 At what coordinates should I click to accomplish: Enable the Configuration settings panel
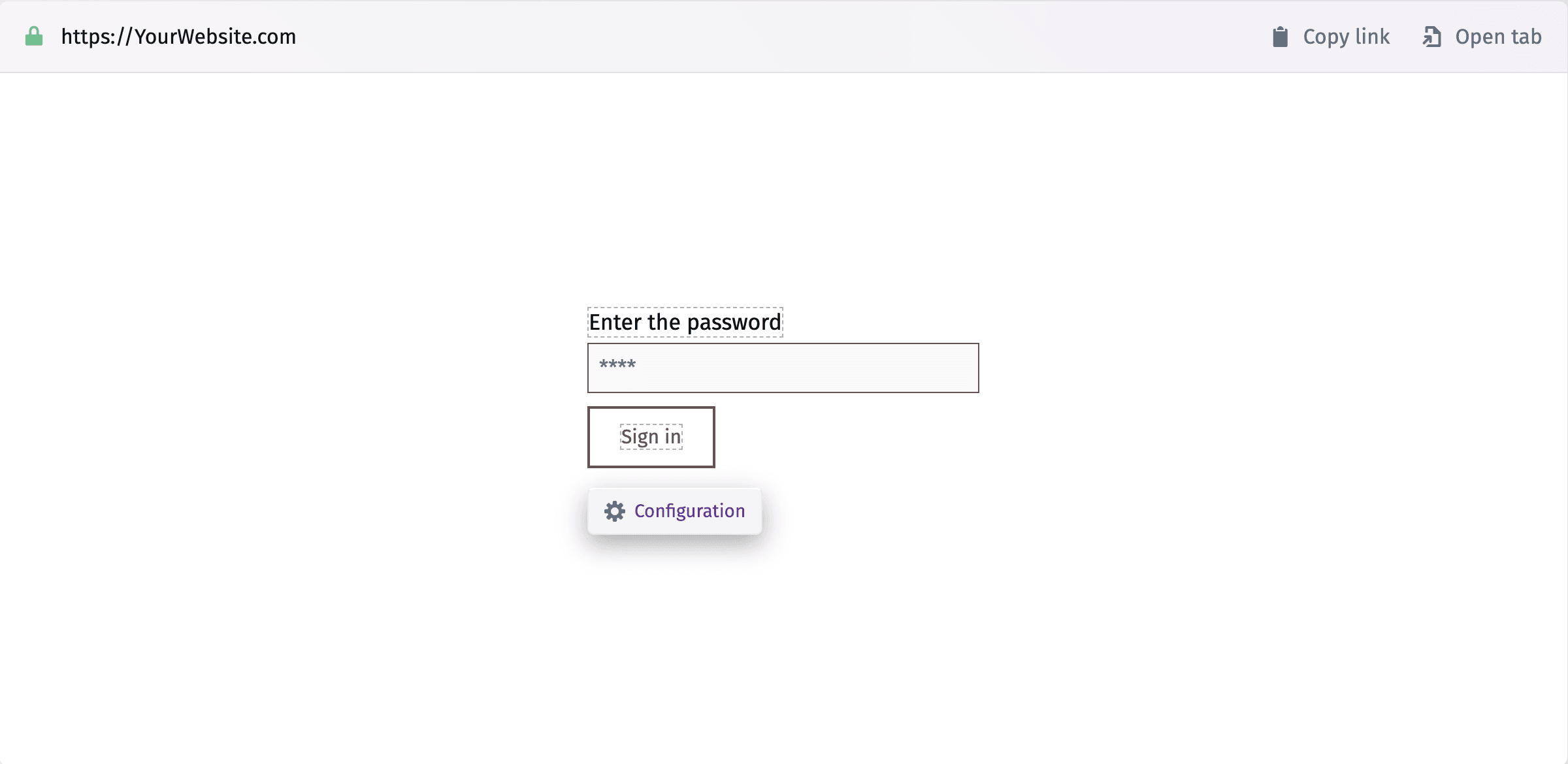(674, 511)
